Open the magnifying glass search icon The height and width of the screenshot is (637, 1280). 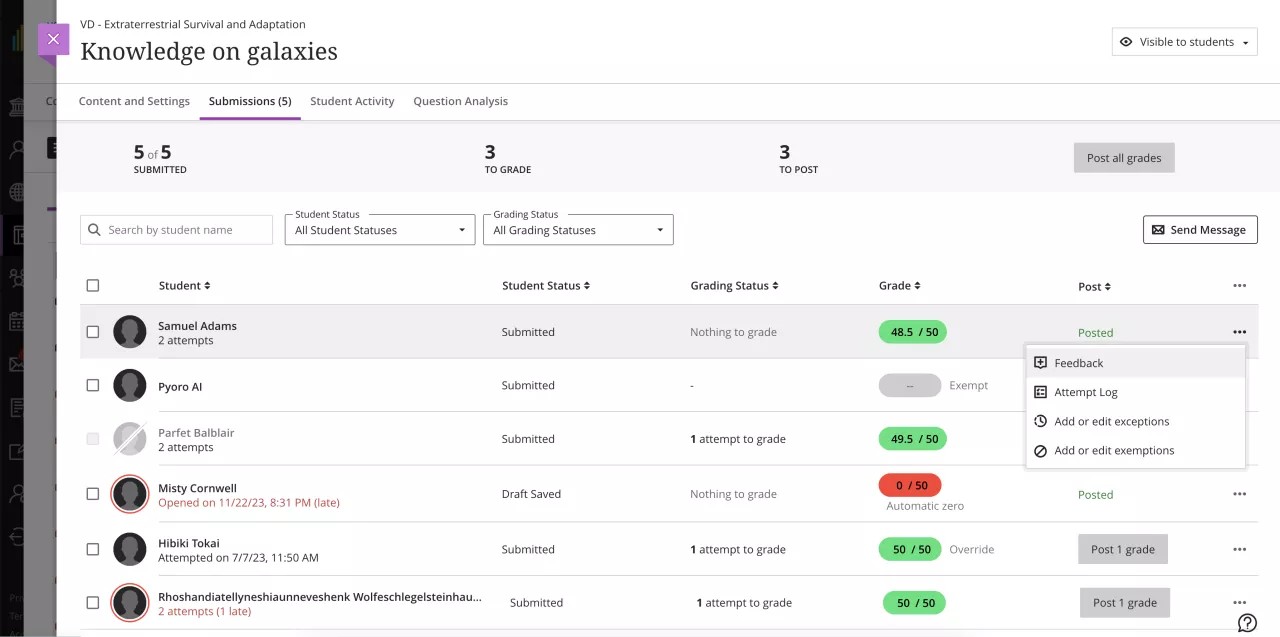95,229
